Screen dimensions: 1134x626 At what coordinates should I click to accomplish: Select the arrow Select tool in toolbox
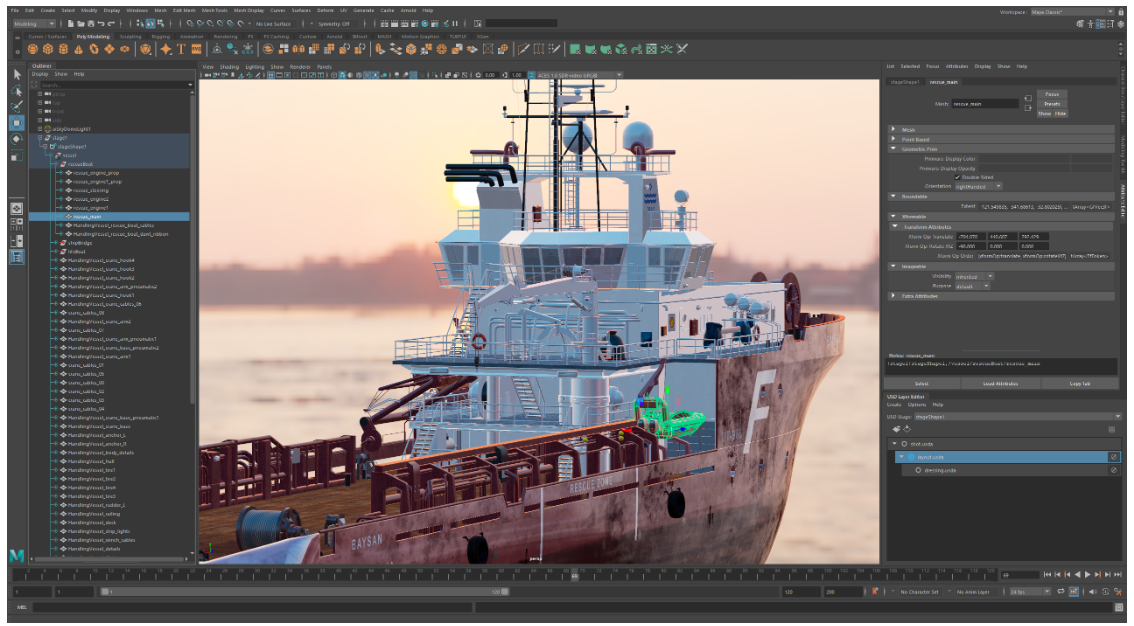(16, 74)
